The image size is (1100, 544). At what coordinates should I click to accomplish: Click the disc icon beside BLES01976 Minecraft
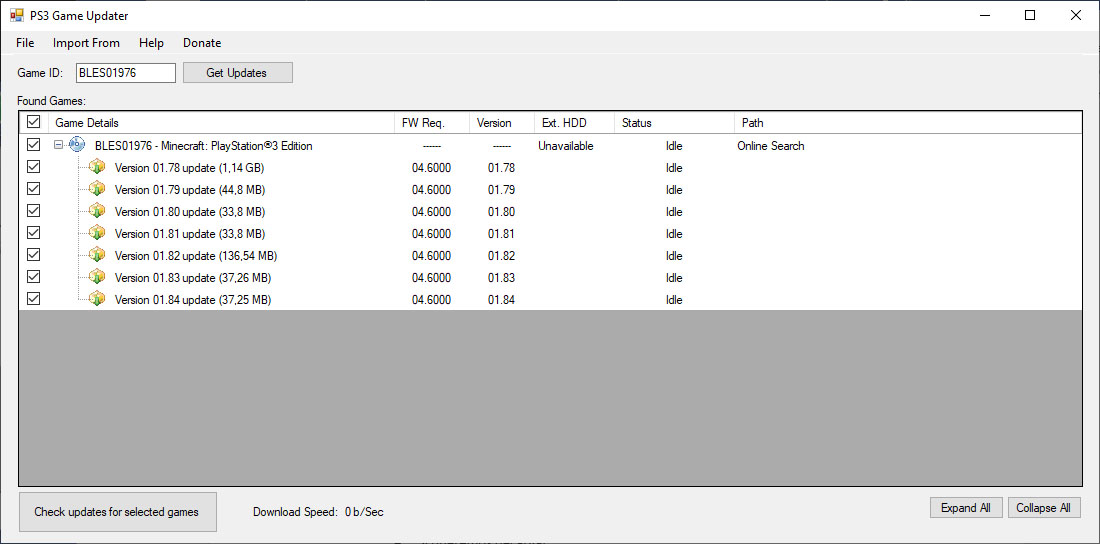76,145
